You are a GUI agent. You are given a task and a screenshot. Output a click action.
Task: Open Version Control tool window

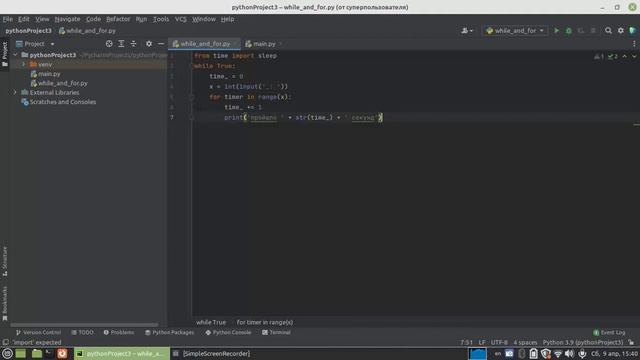pos(38,332)
